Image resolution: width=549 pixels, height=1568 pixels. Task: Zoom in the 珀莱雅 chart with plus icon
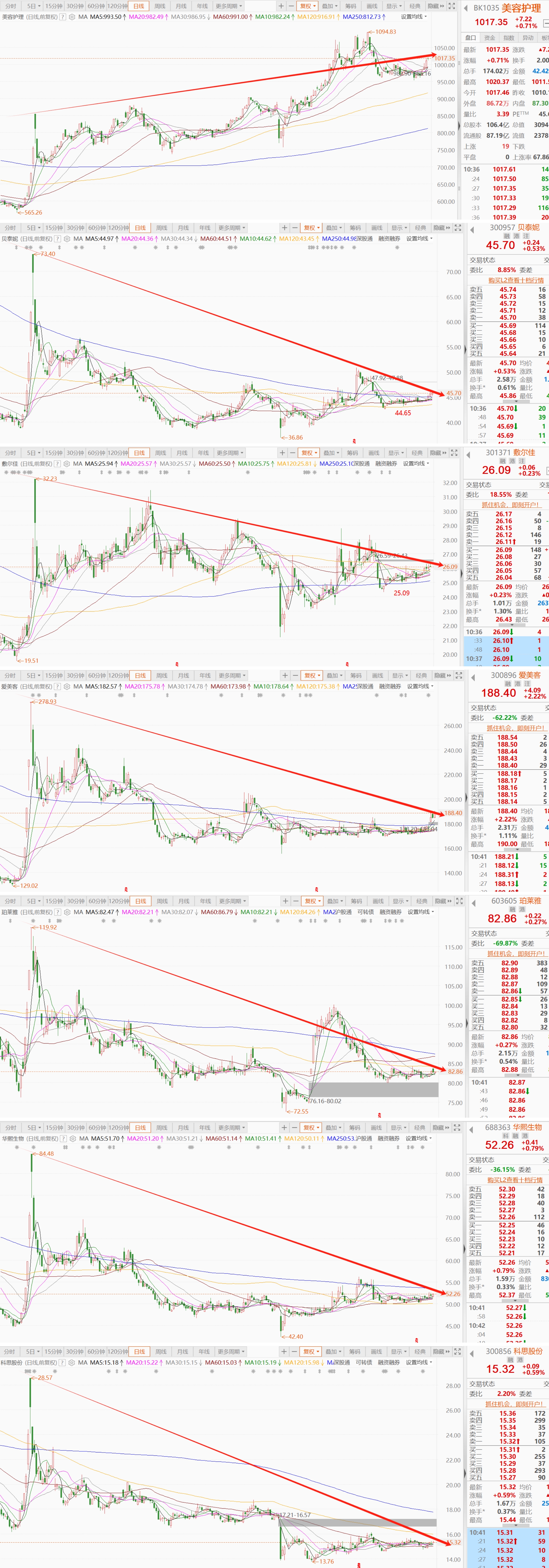coord(285,901)
